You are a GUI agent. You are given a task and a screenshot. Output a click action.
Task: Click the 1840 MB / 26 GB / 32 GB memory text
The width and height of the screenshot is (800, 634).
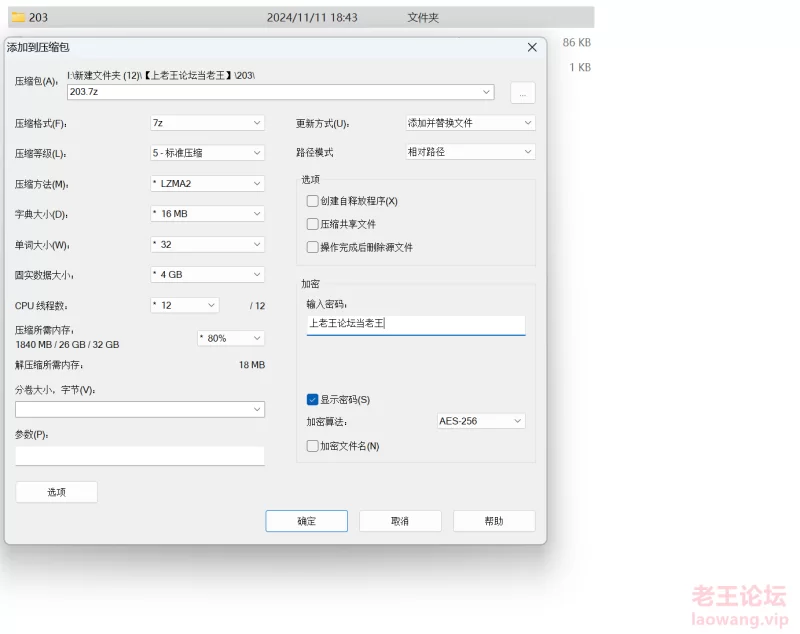pyautogui.click(x=67, y=345)
